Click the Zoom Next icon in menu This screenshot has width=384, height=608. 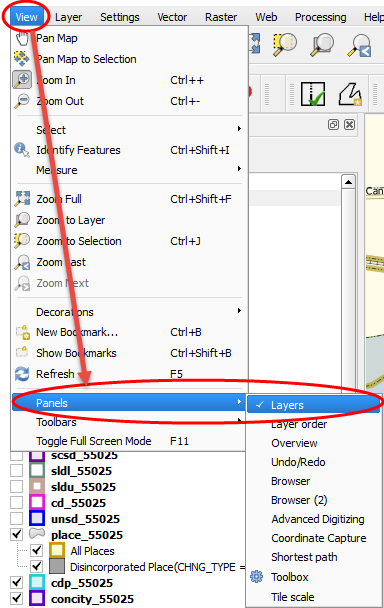(22, 283)
